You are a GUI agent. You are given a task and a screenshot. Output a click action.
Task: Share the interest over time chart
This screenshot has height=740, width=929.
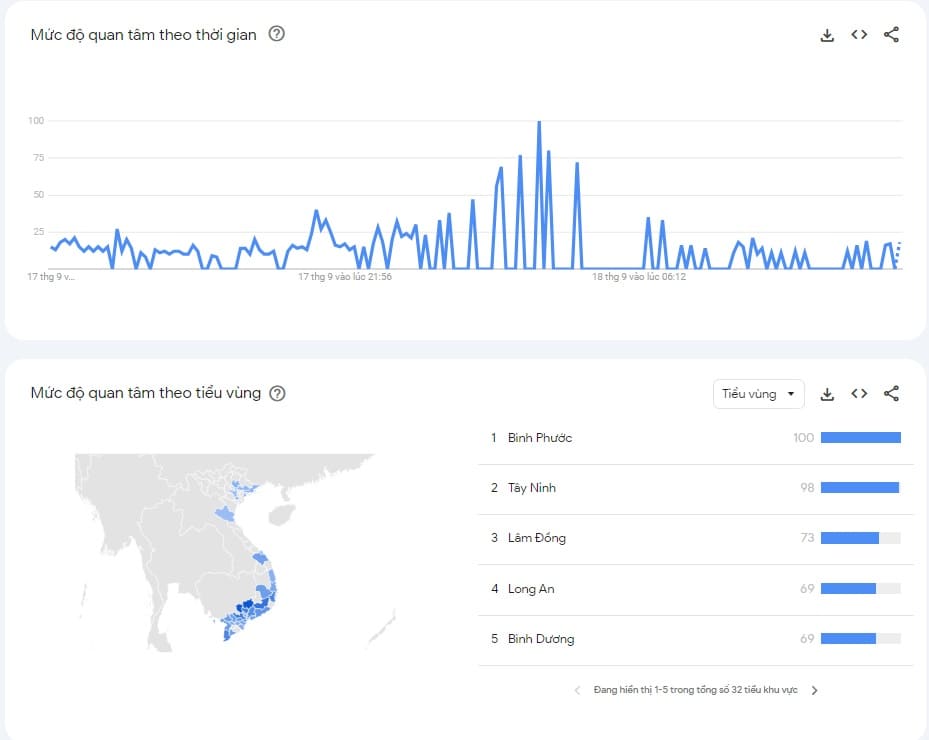pos(891,35)
